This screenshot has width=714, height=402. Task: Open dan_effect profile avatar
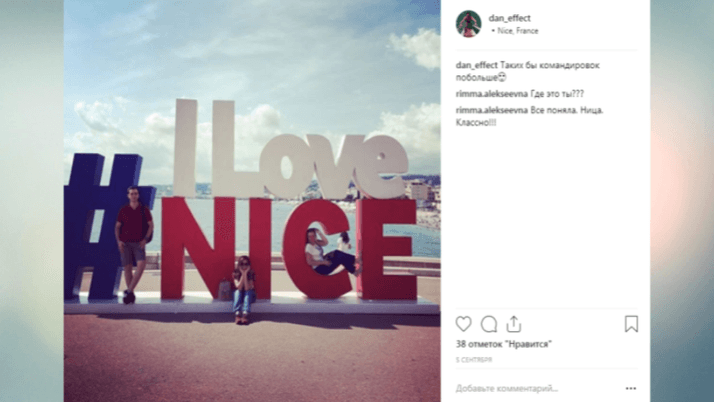[469, 24]
